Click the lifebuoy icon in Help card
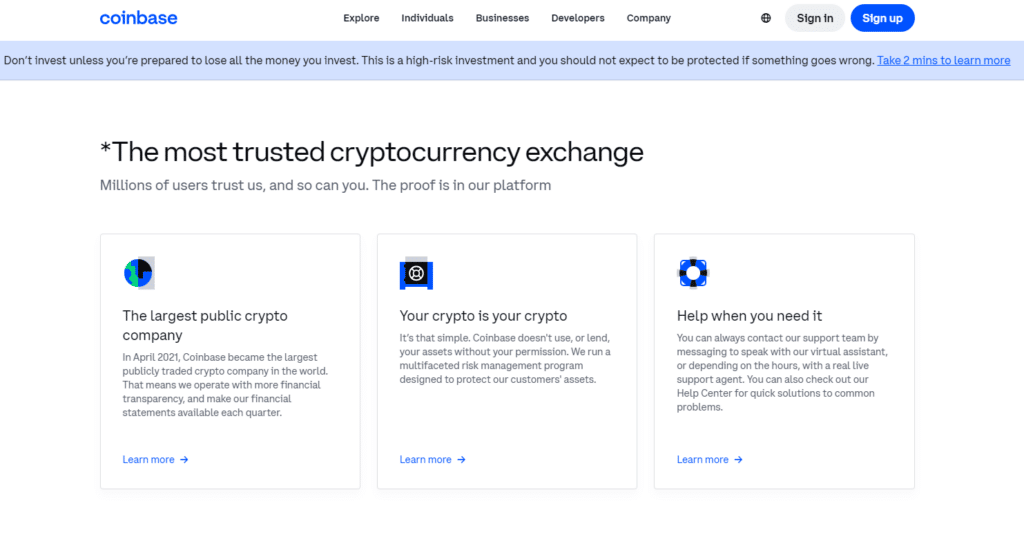Viewport: 1024px width, 537px height. (693, 273)
